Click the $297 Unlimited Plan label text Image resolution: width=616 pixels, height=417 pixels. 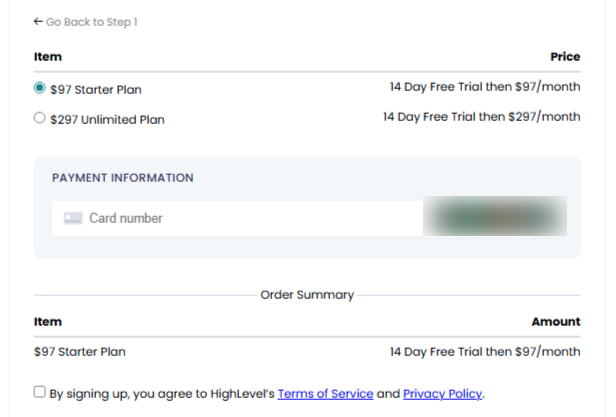(107, 120)
